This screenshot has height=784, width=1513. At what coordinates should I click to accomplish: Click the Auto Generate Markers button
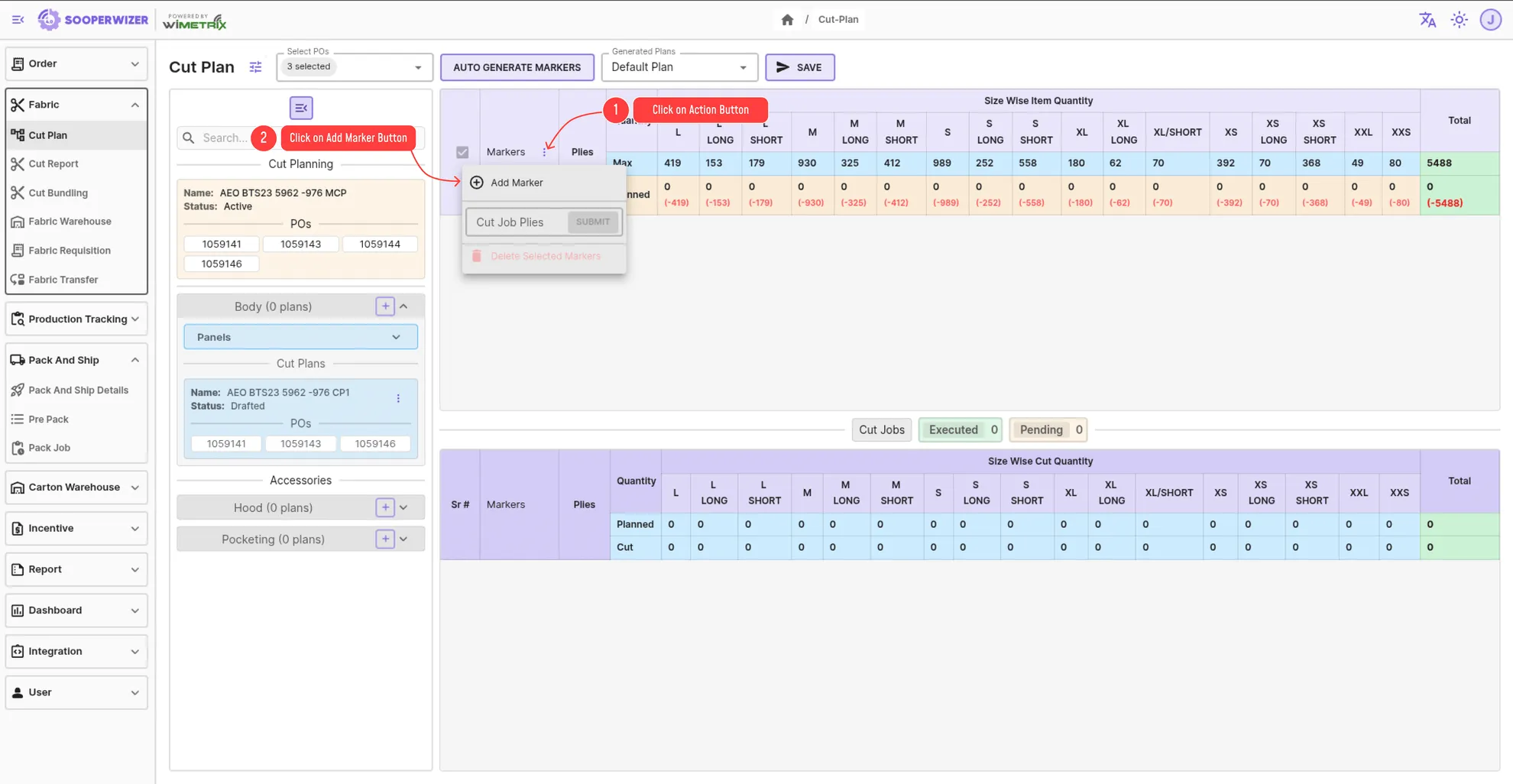coord(517,67)
